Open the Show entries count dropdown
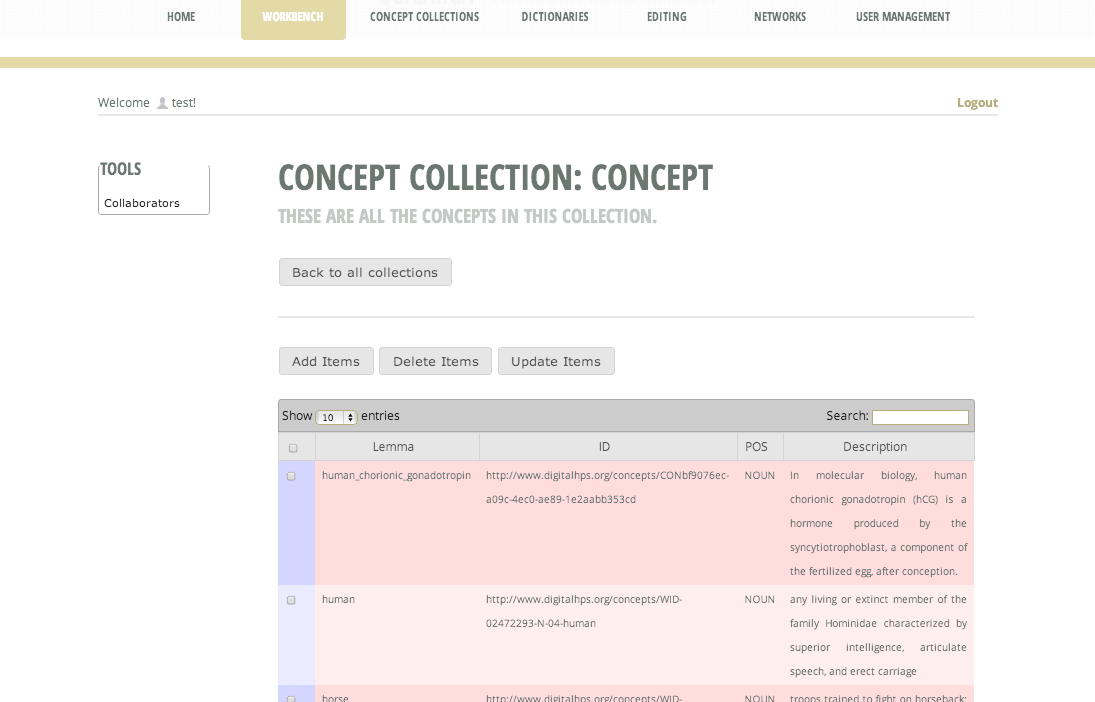 click(336, 416)
